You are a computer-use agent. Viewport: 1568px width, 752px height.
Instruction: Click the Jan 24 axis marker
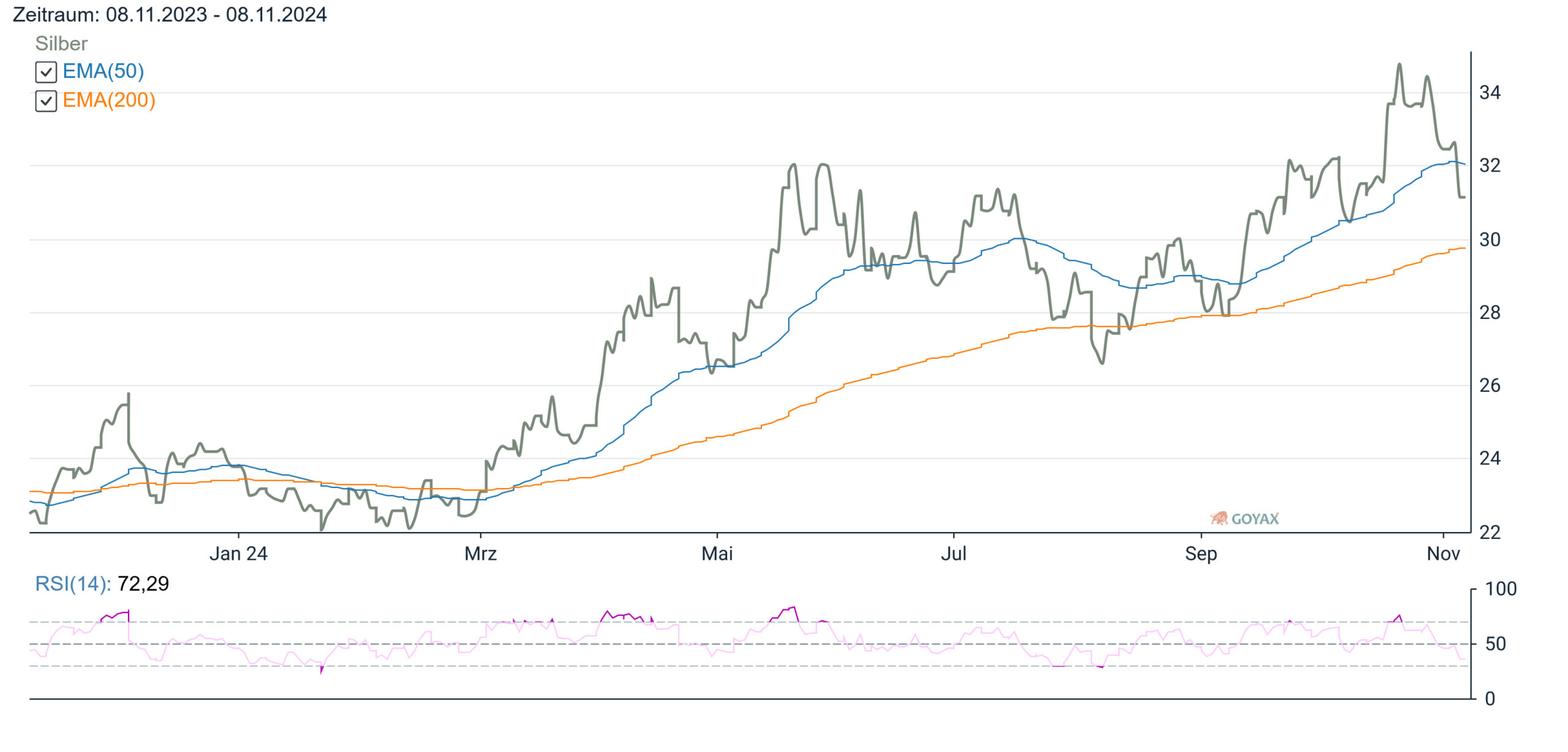coord(238,554)
